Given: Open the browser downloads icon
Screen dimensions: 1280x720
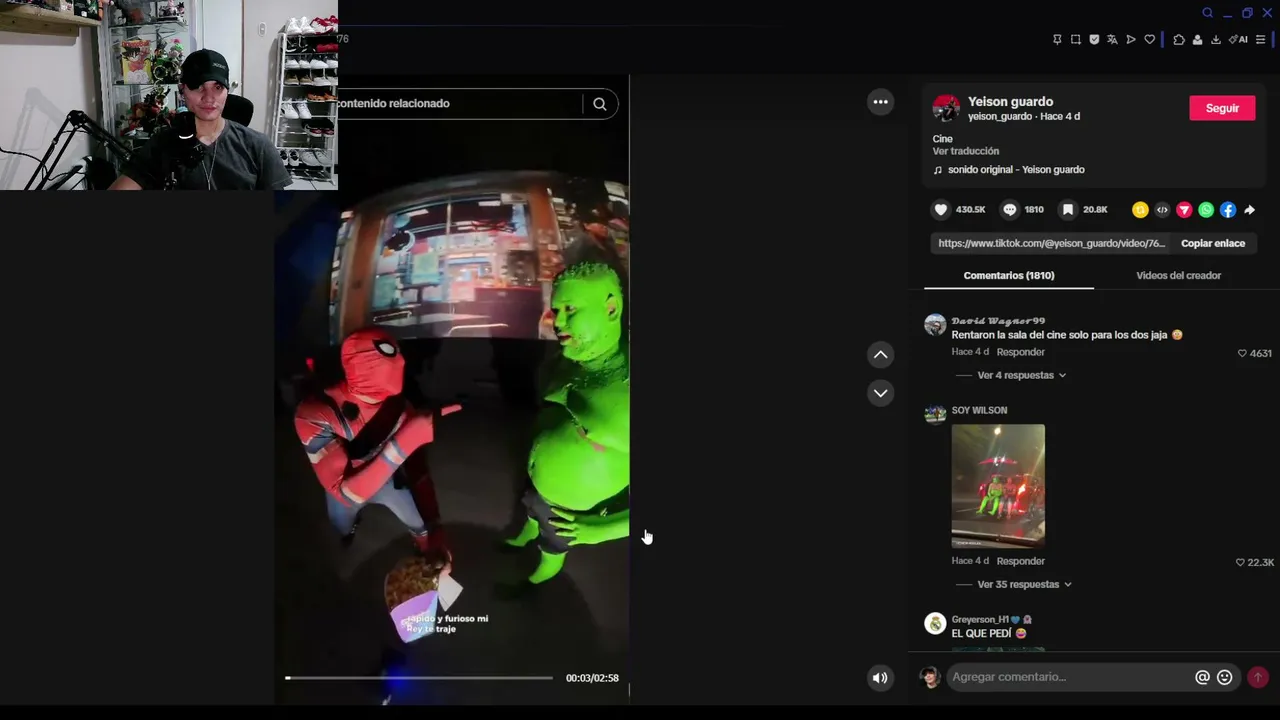Looking at the screenshot, I should tap(1216, 40).
